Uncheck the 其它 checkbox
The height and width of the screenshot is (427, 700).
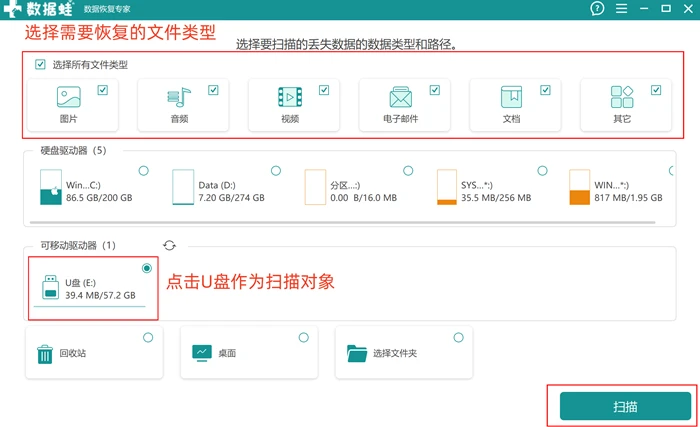coord(656,90)
